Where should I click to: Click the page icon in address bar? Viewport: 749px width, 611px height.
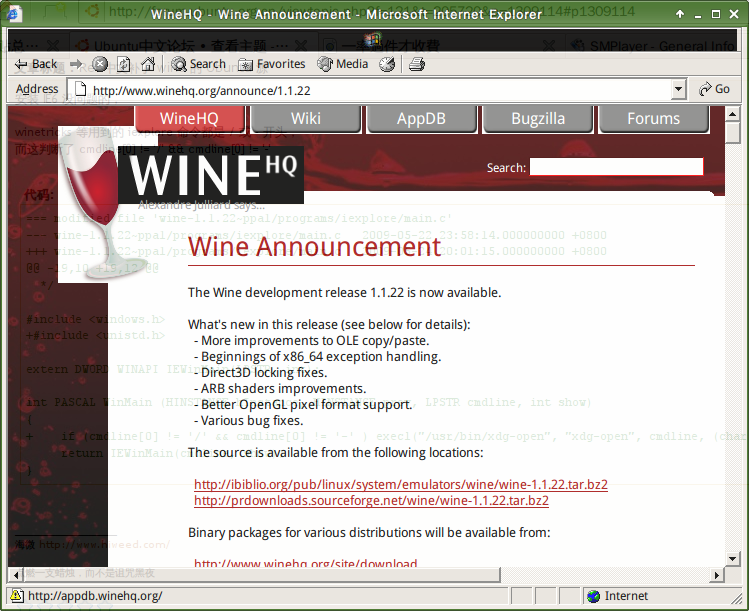[x=81, y=89]
